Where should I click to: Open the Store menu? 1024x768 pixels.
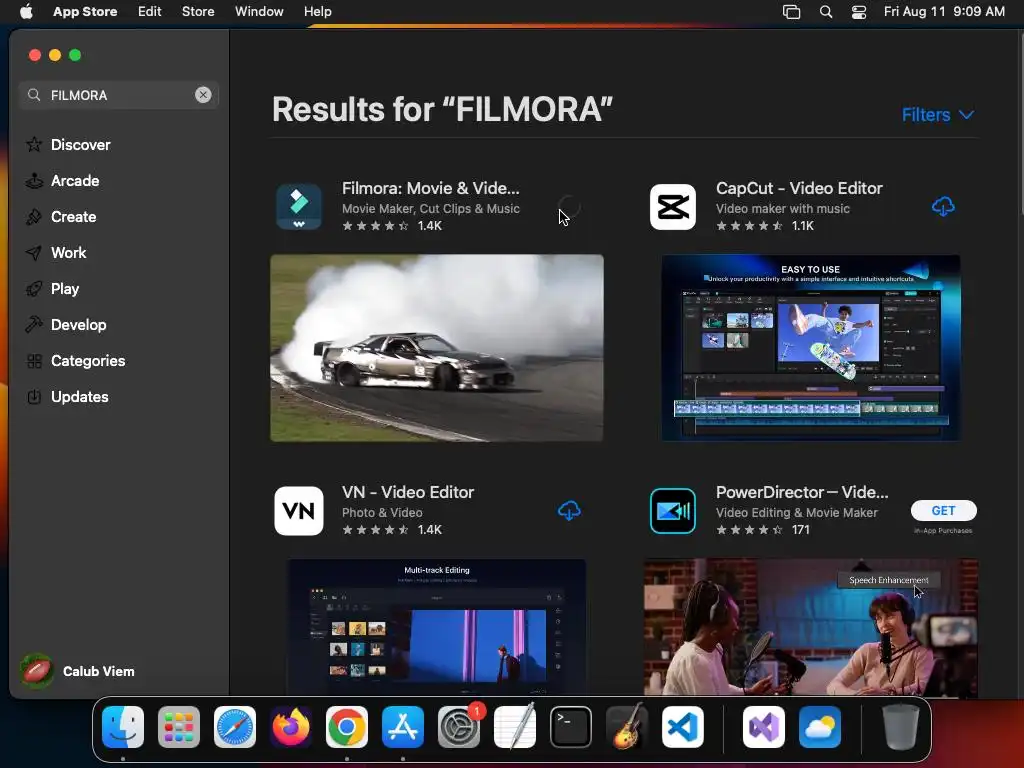pyautogui.click(x=198, y=11)
